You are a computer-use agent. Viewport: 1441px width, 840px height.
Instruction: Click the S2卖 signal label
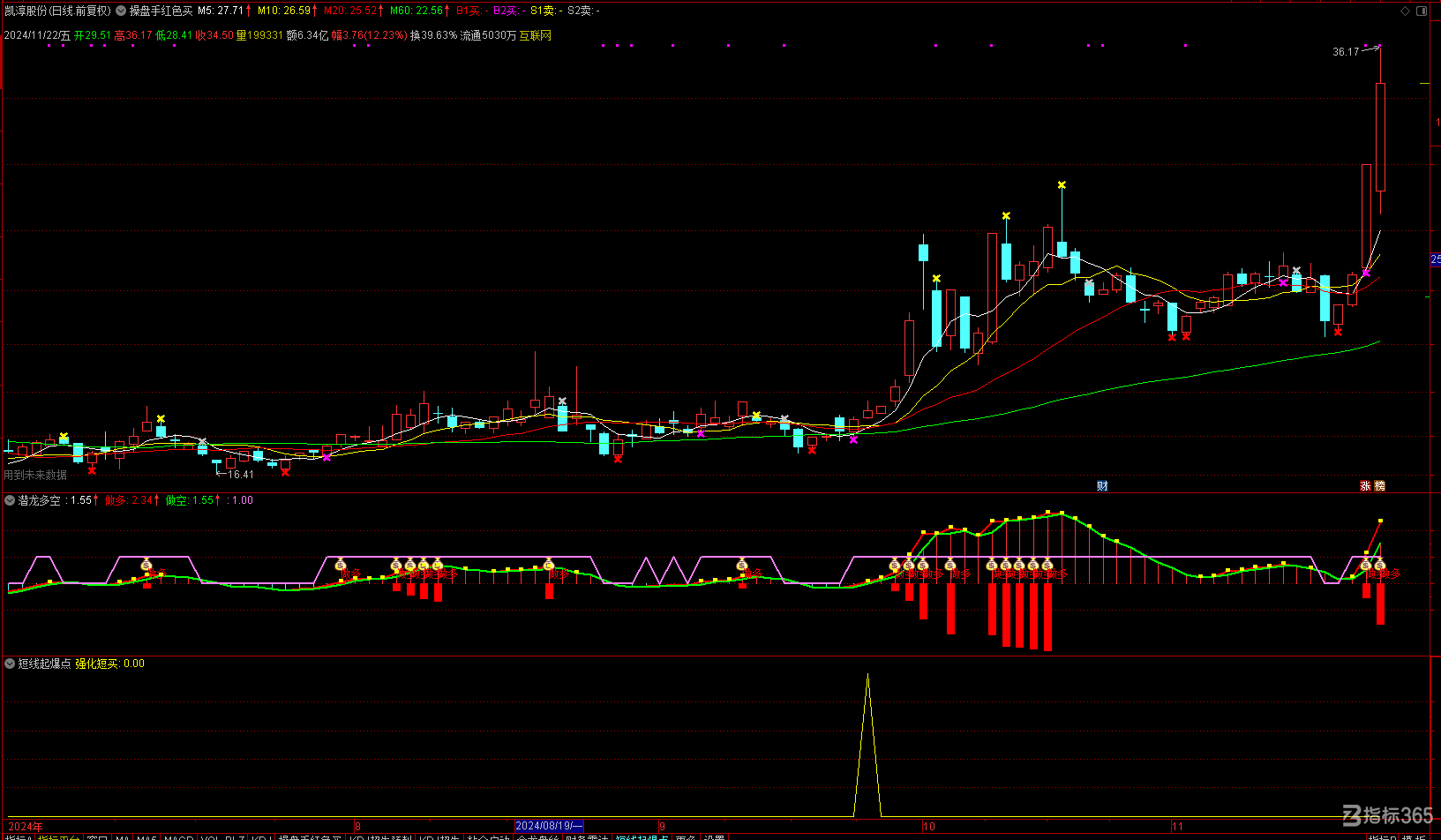tap(582, 11)
